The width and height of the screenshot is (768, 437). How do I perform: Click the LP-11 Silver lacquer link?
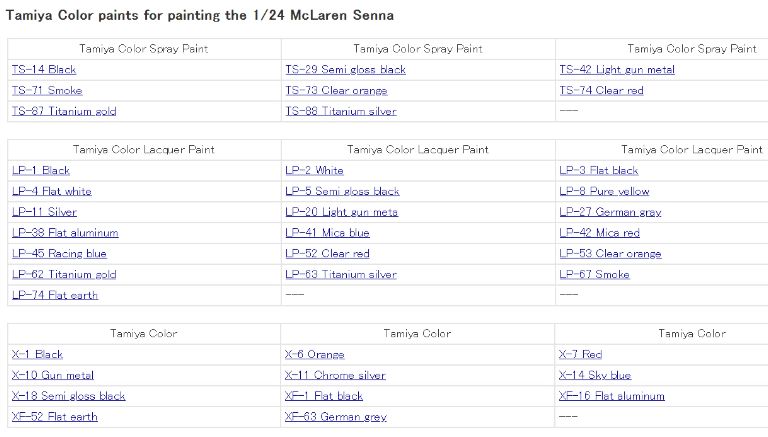[x=44, y=212]
